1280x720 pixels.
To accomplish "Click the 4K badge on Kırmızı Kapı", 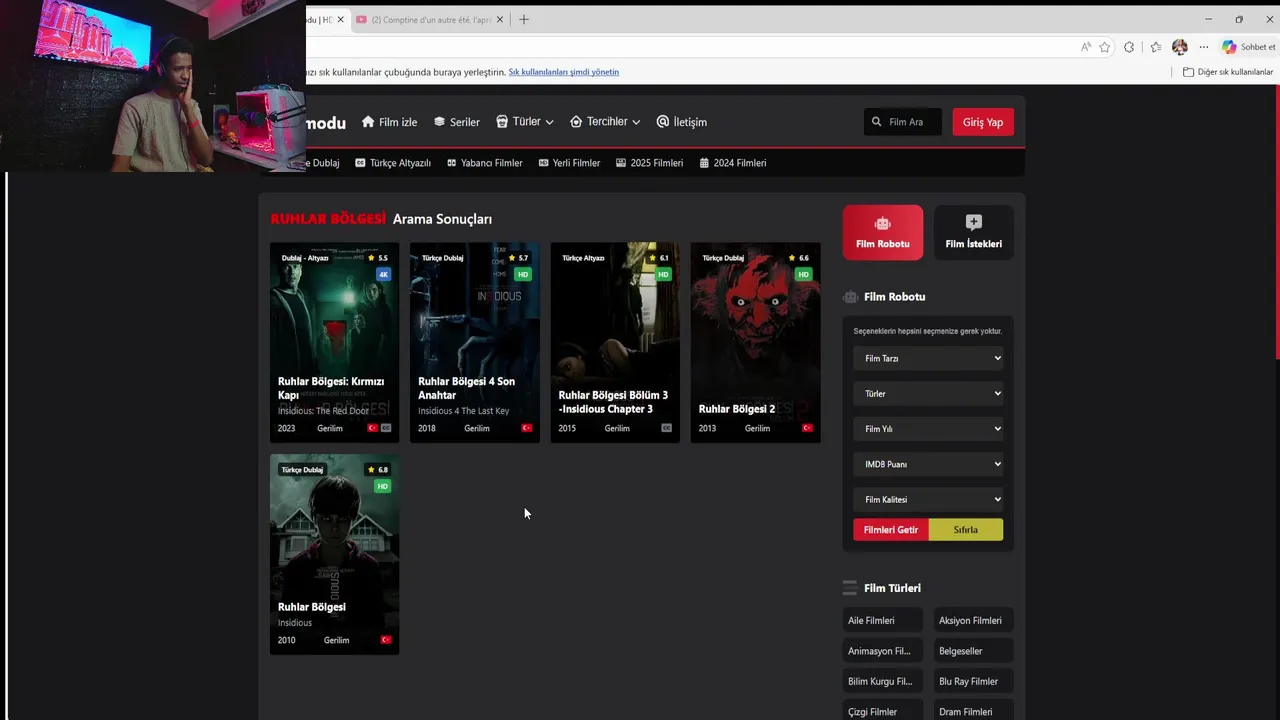I will pos(383,274).
